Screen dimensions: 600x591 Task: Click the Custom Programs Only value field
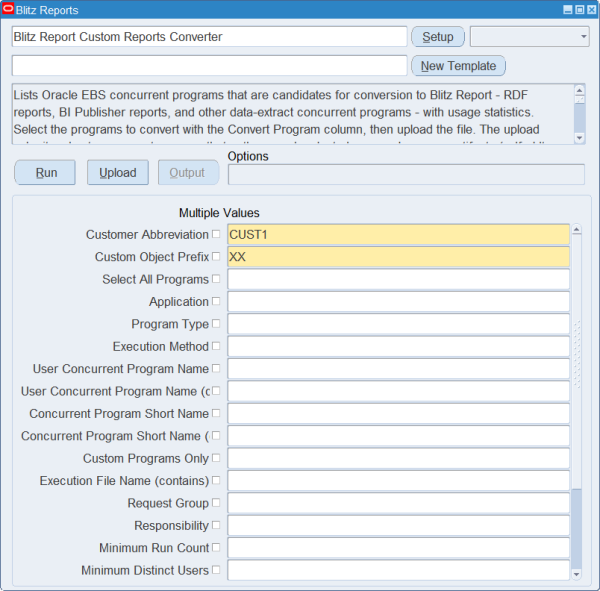click(x=398, y=458)
